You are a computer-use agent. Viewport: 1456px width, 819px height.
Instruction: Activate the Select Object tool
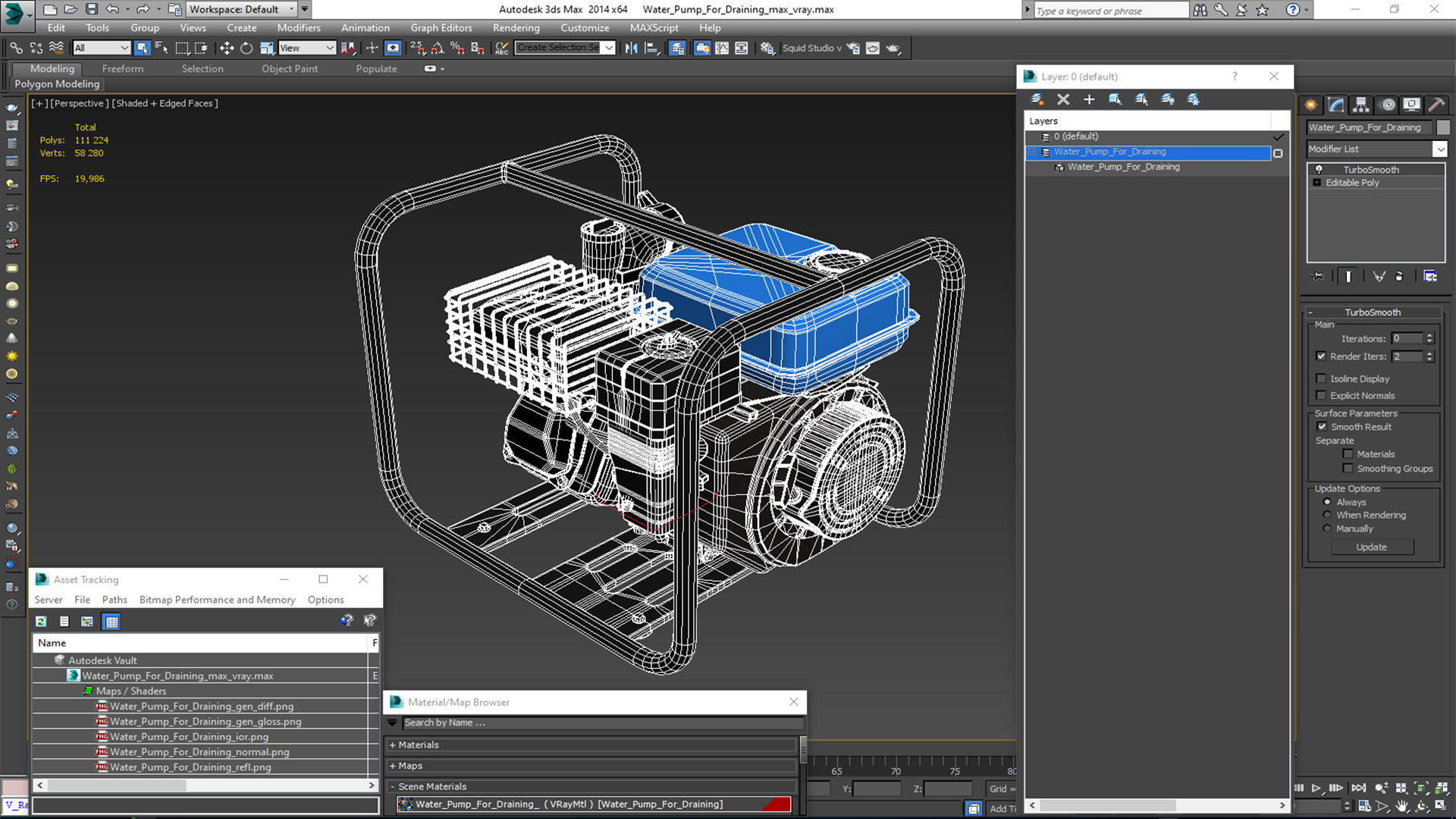pos(142,48)
